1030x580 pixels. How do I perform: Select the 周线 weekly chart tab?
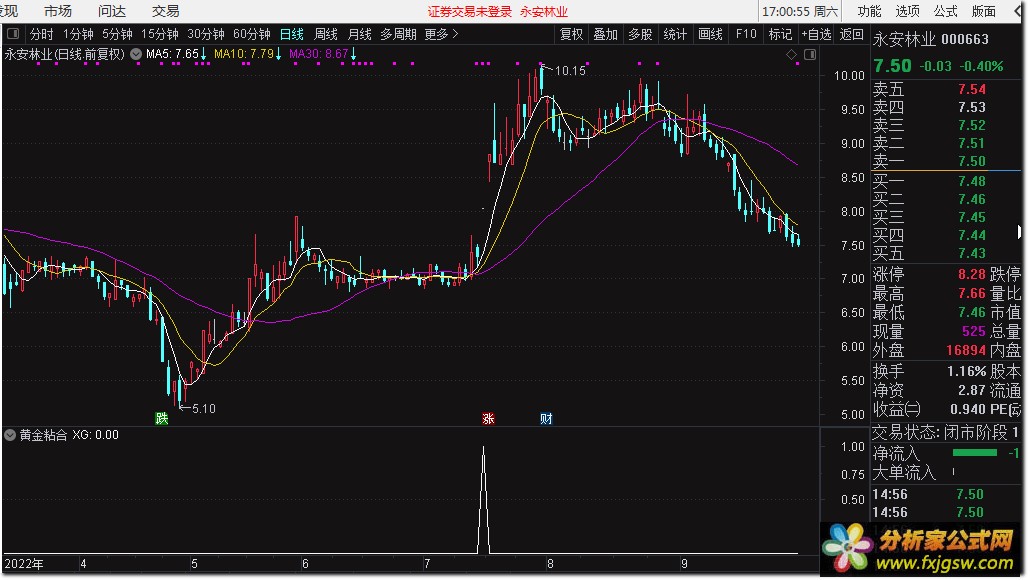326,34
